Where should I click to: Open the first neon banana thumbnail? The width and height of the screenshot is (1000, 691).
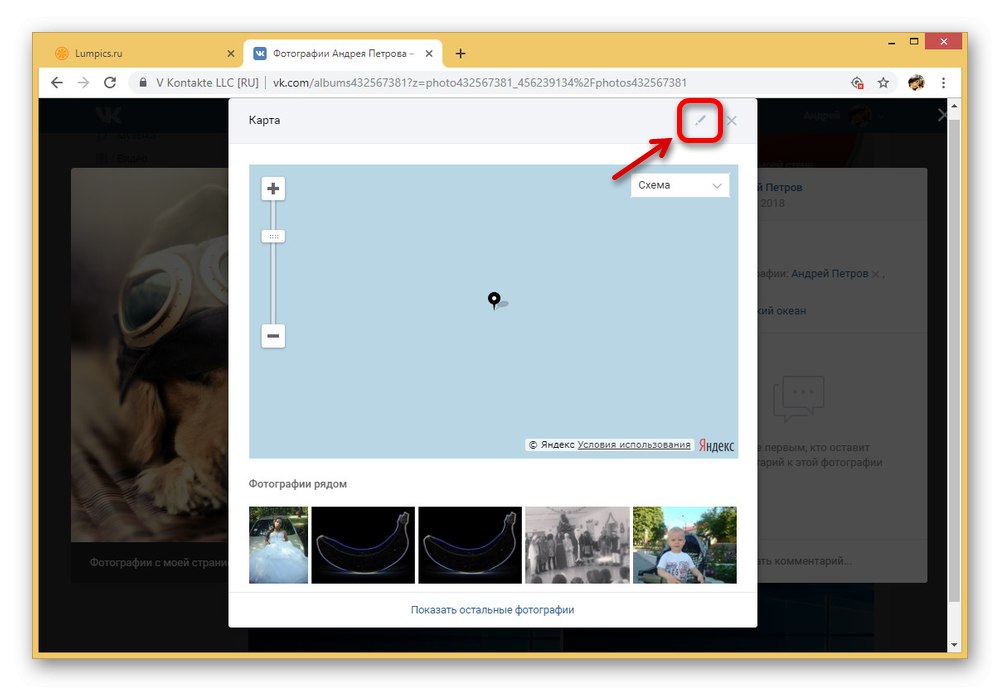coord(363,545)
